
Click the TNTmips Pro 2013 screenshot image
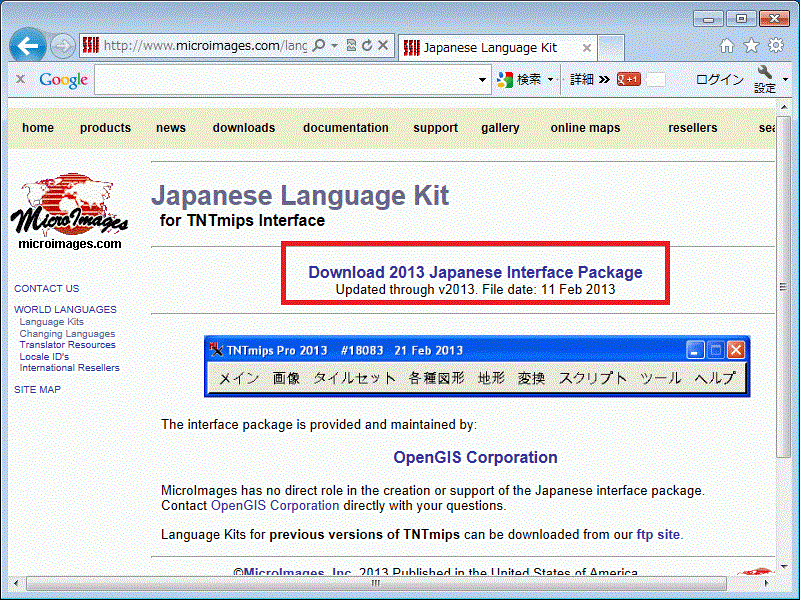477,366
